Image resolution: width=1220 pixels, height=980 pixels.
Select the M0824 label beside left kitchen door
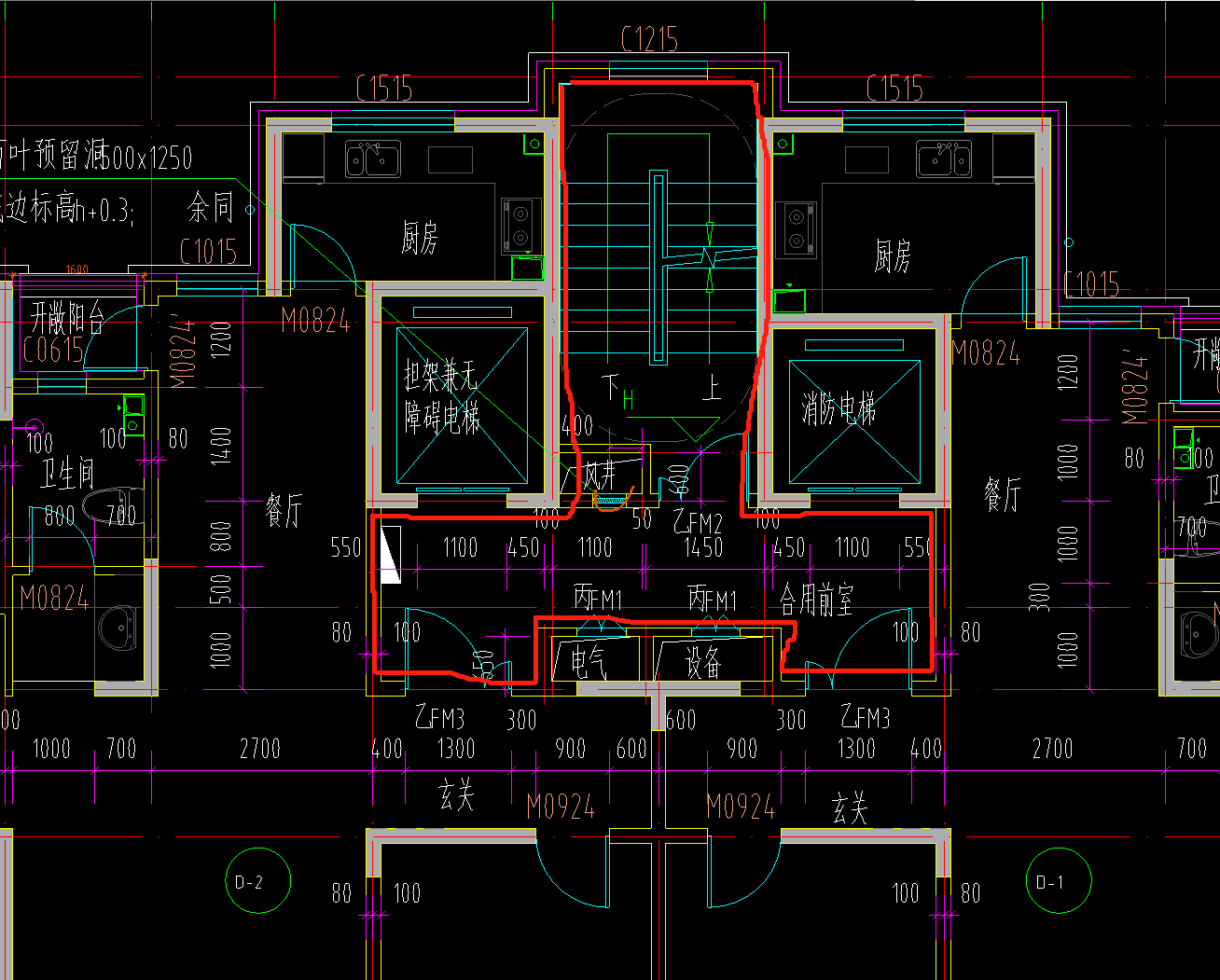point(316,322)
